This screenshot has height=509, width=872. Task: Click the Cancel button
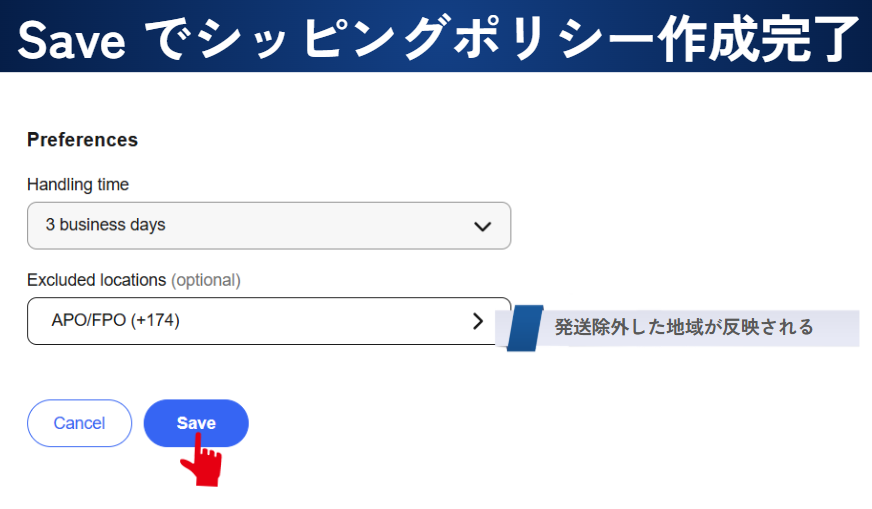tap(79, 423)
